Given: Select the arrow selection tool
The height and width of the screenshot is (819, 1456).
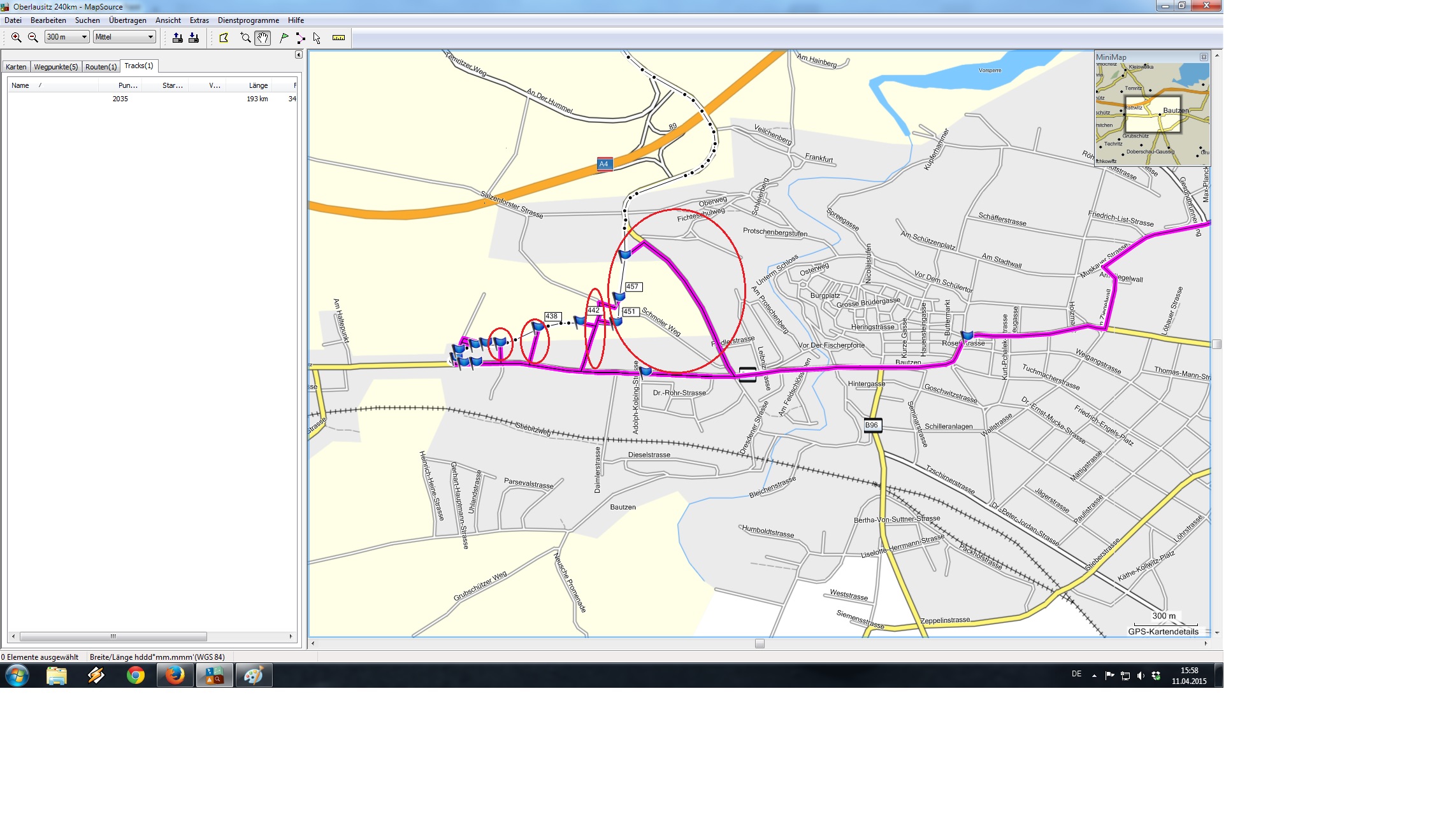Looking at the screenshot, I should tap(317, 38).
